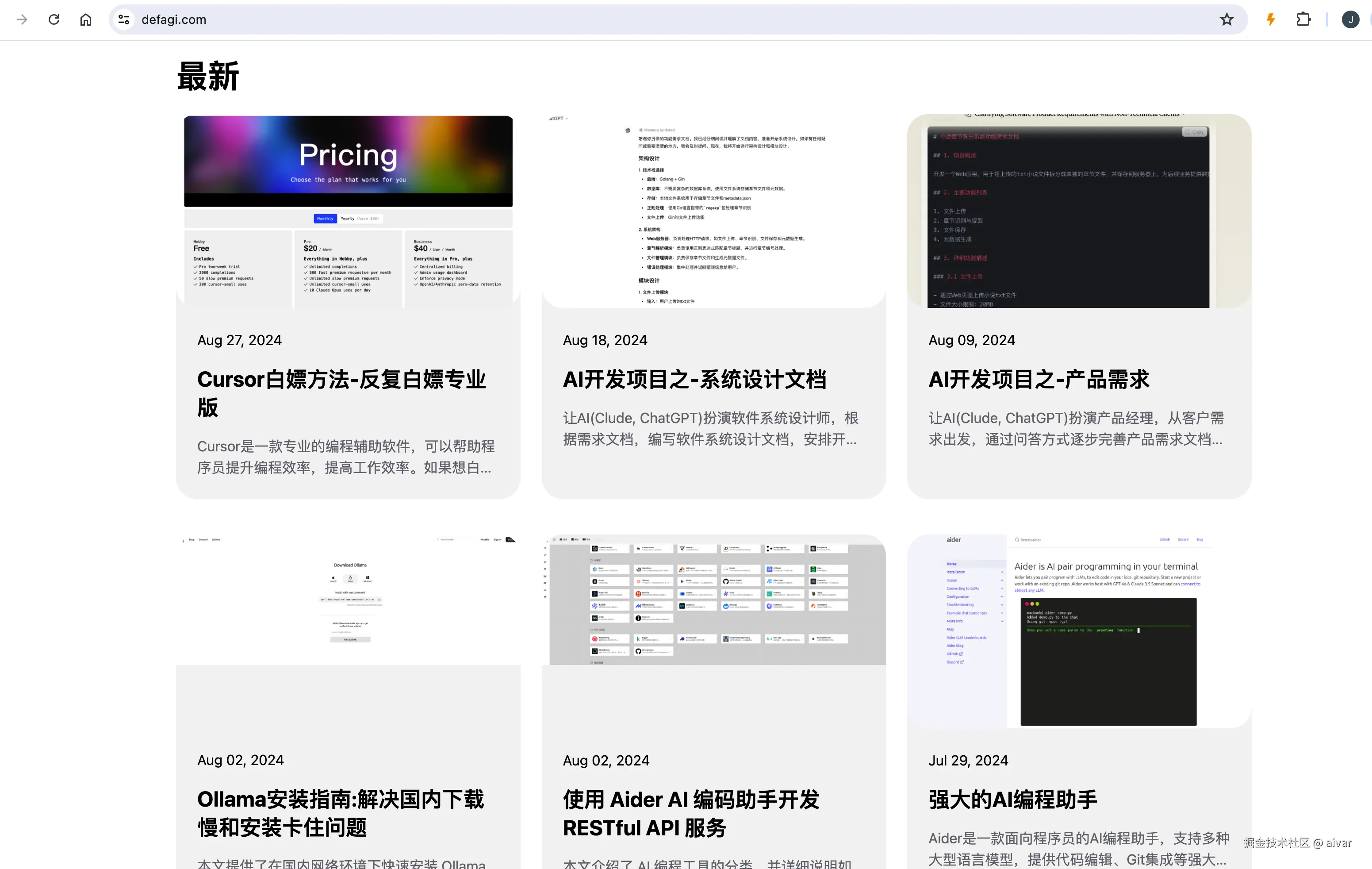Click the Aug 27, 2024 date label
The height and width of the screenshot is (869, 1372).
[239, 340]
